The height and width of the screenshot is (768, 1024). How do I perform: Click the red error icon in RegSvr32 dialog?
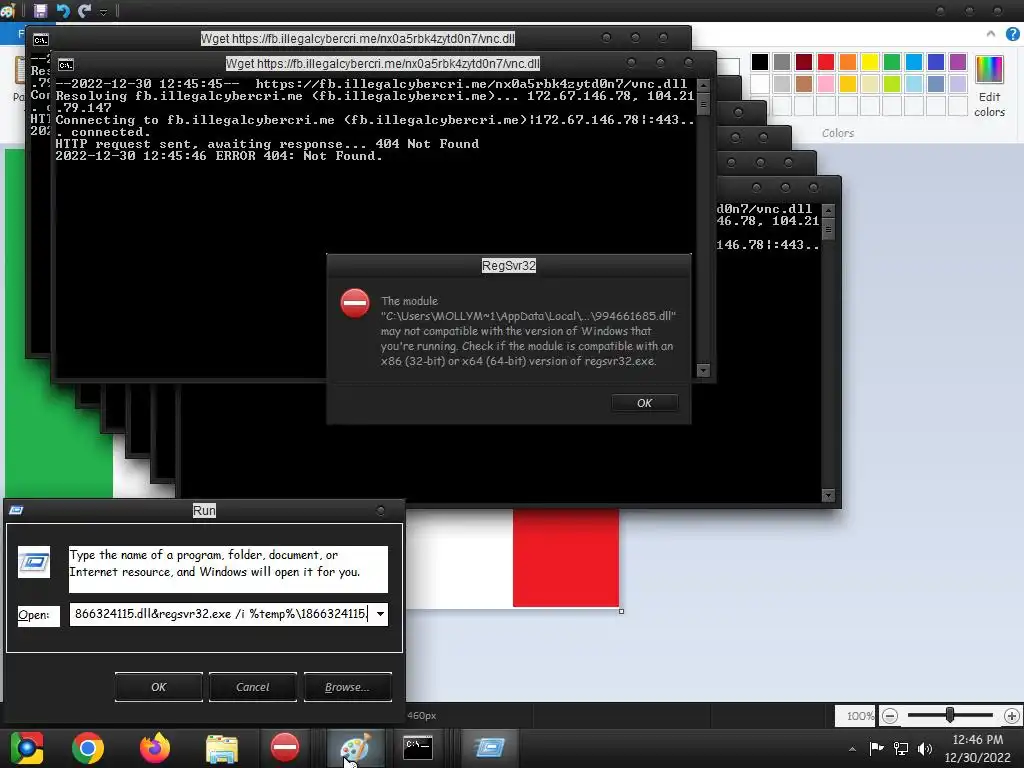point(355,304)
